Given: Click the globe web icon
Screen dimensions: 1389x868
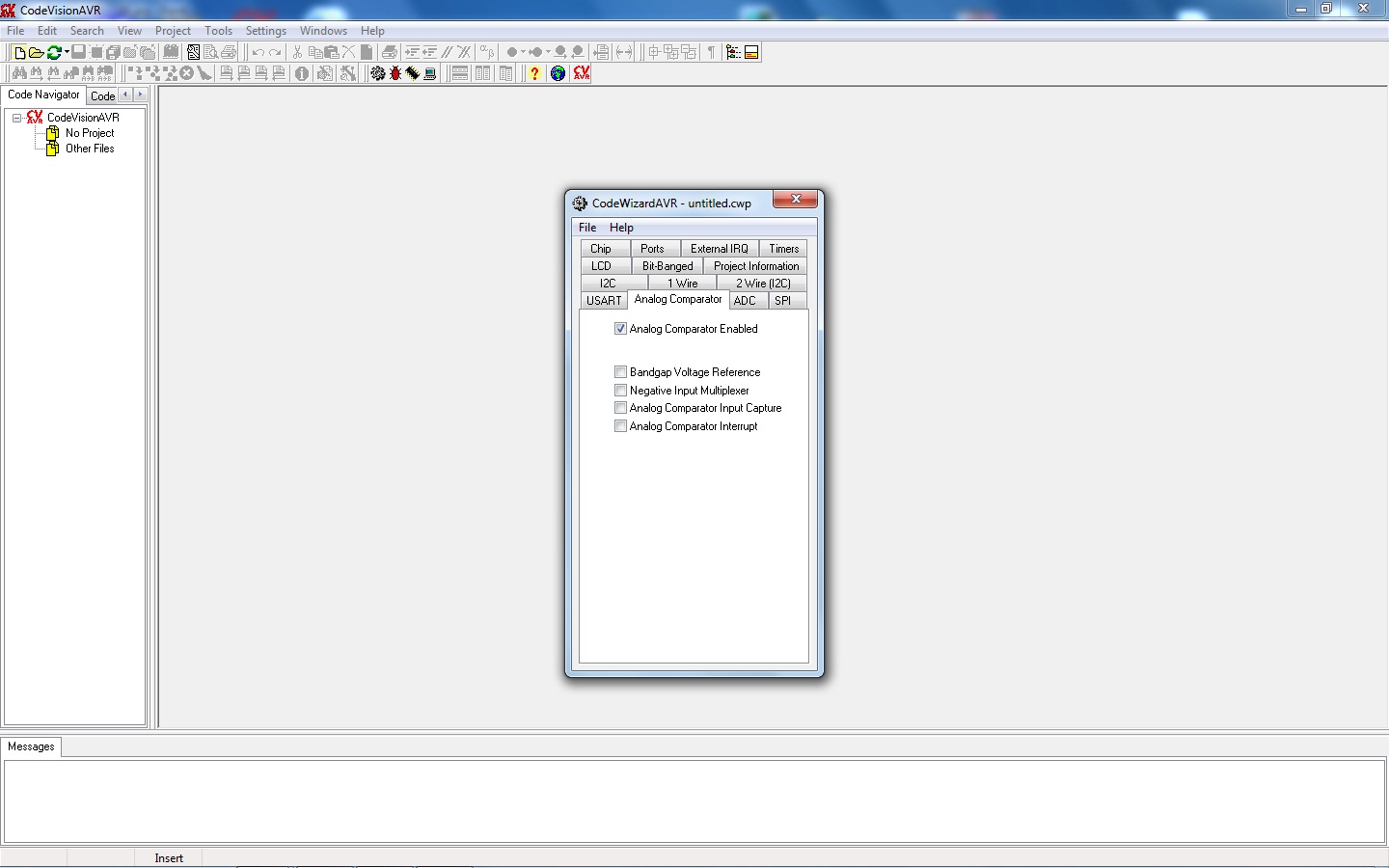Looking at the screenshot, I should [x=558, y=73].
